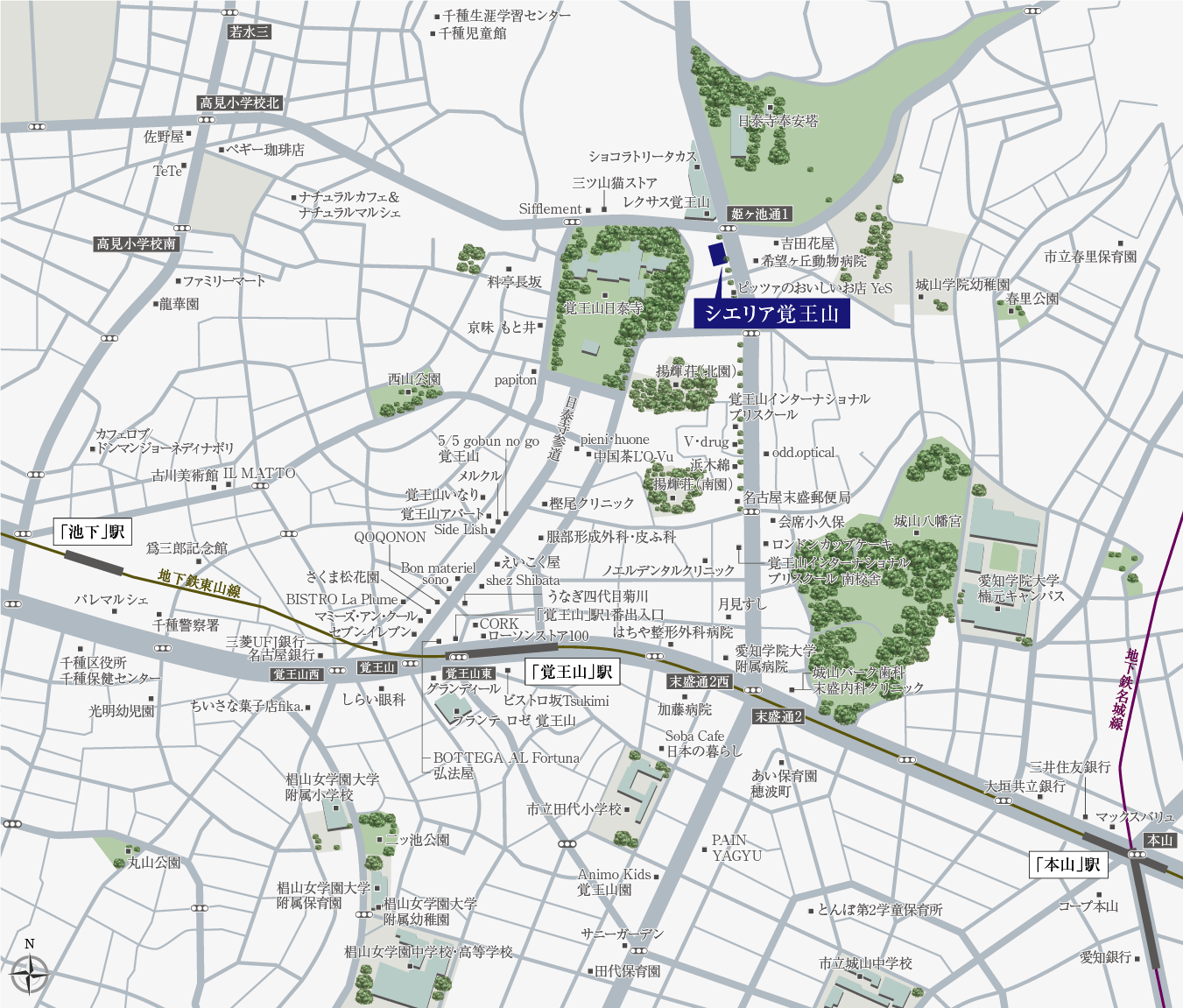1183x1008 pixels.
Task: Select the 大垣共立銀行 label
Action: coord(1025,786)
